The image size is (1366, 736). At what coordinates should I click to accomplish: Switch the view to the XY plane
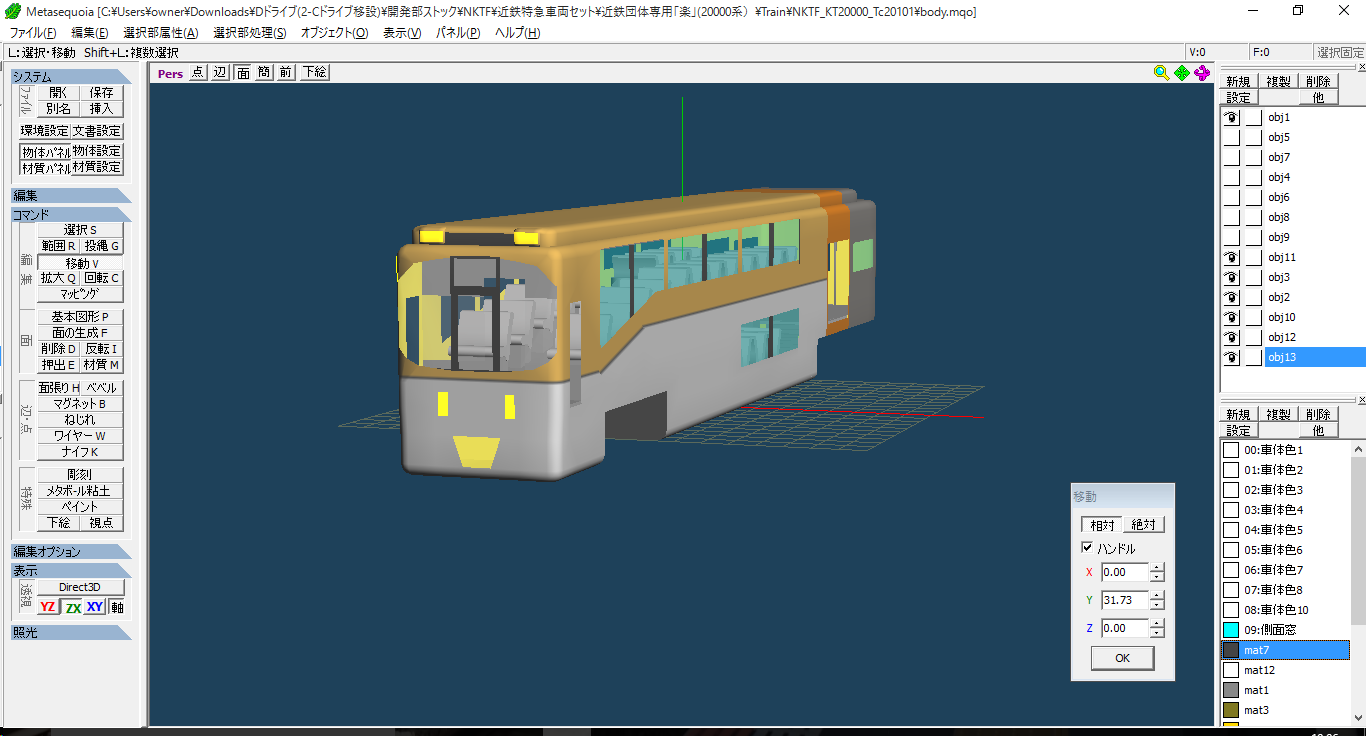click(x=95, y=607)
